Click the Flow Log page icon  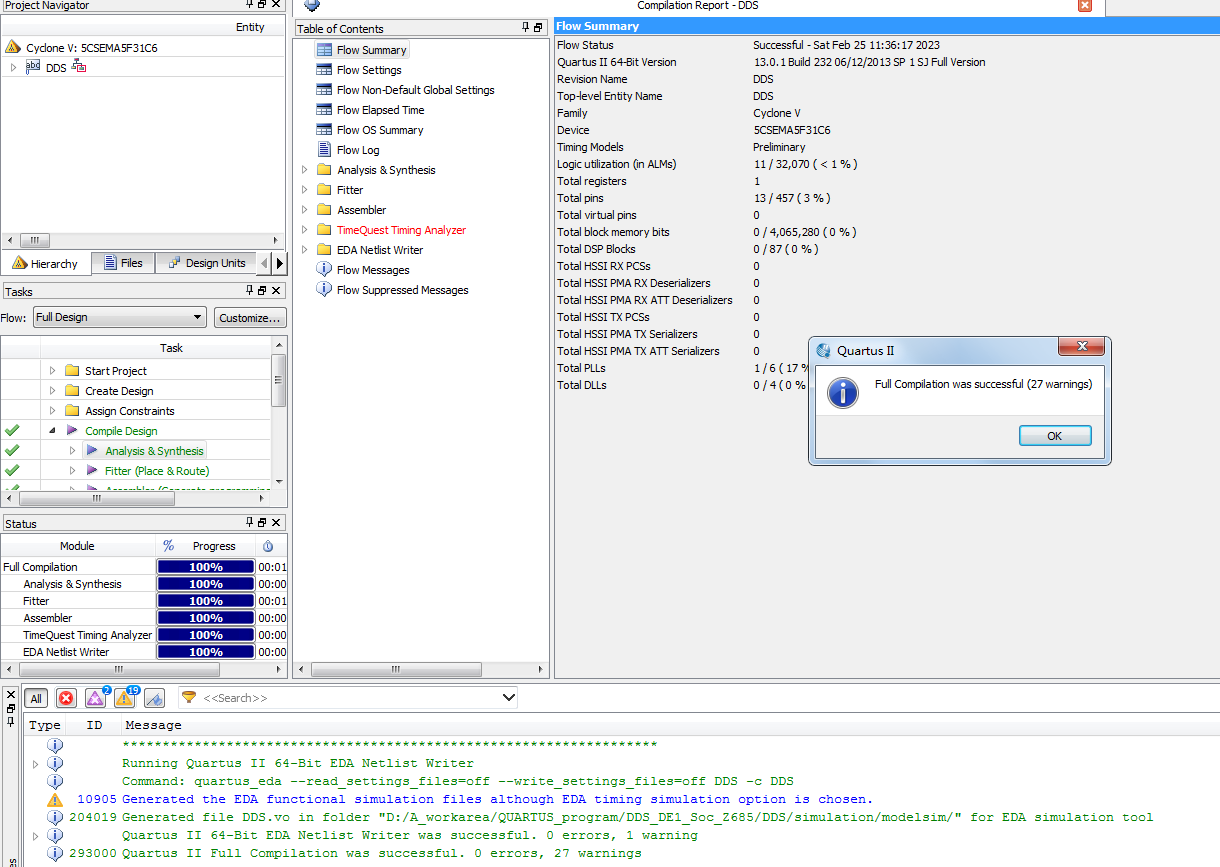tap(324, 150)
